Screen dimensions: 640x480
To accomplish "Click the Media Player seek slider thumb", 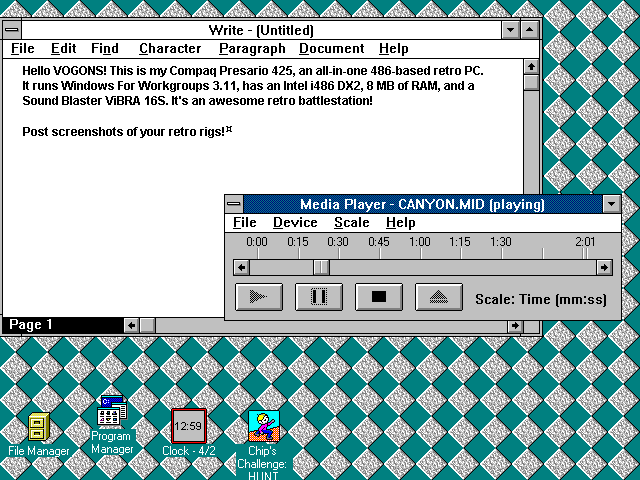I will tap(321, 268).
